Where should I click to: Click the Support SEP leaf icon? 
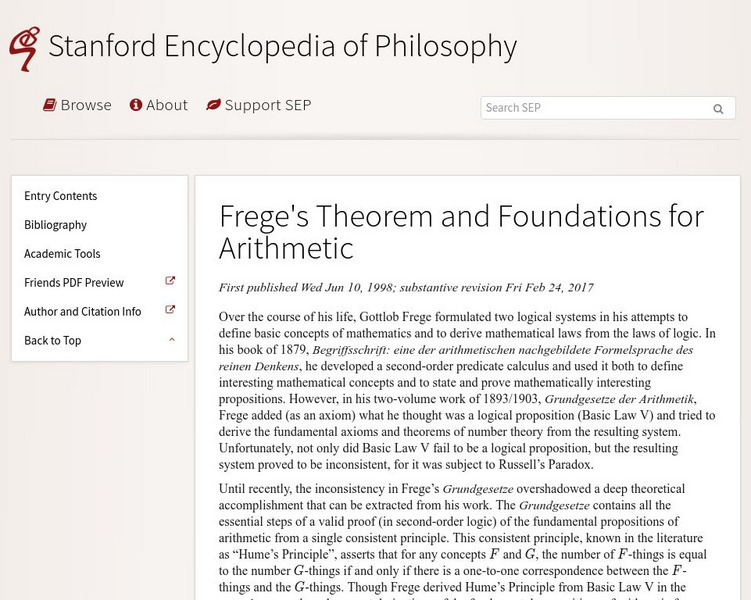(213, 105)
